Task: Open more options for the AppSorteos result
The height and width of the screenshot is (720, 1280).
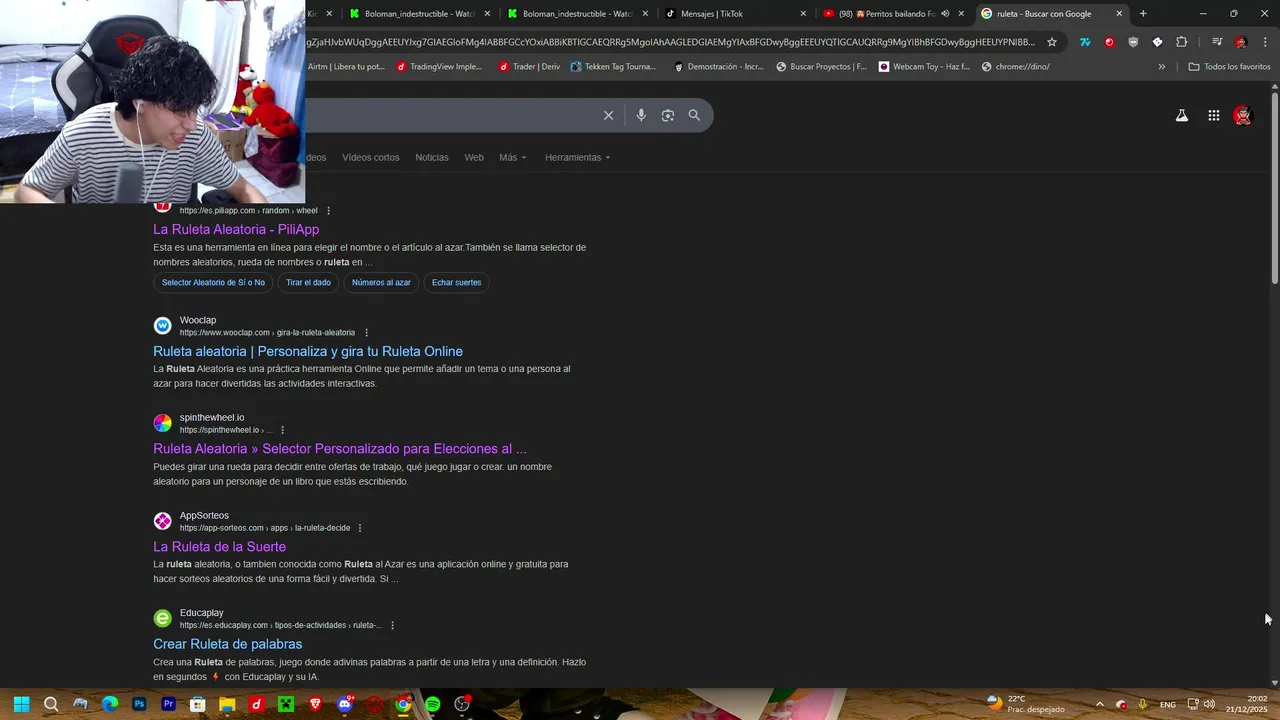Action: click(360, 528)
